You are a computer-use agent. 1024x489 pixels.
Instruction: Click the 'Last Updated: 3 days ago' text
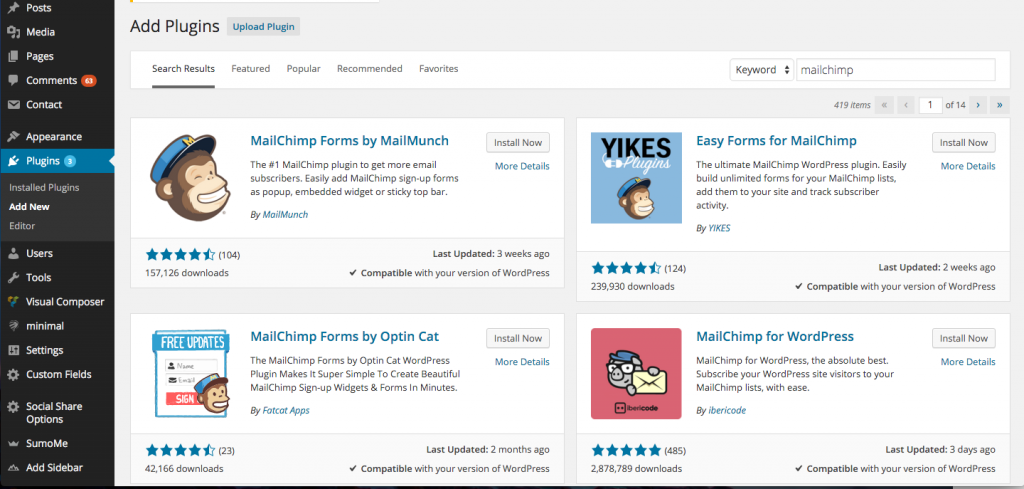click(x=941, y=450)
